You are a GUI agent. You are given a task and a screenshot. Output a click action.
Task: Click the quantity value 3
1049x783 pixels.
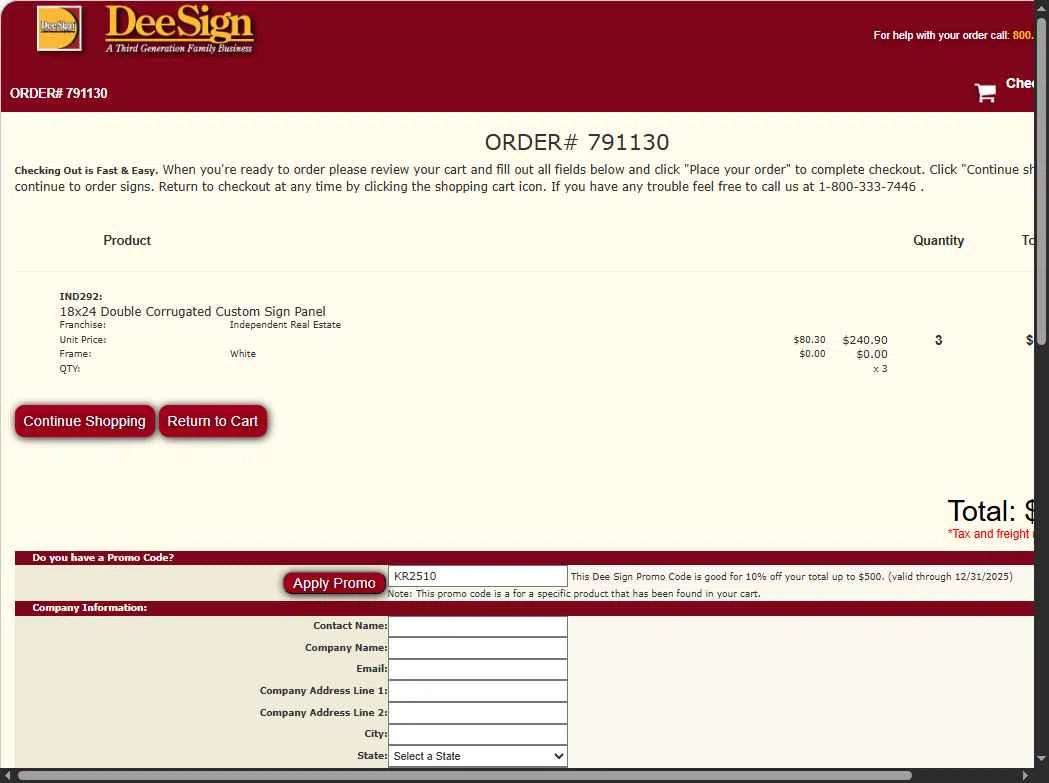(939, 340)
